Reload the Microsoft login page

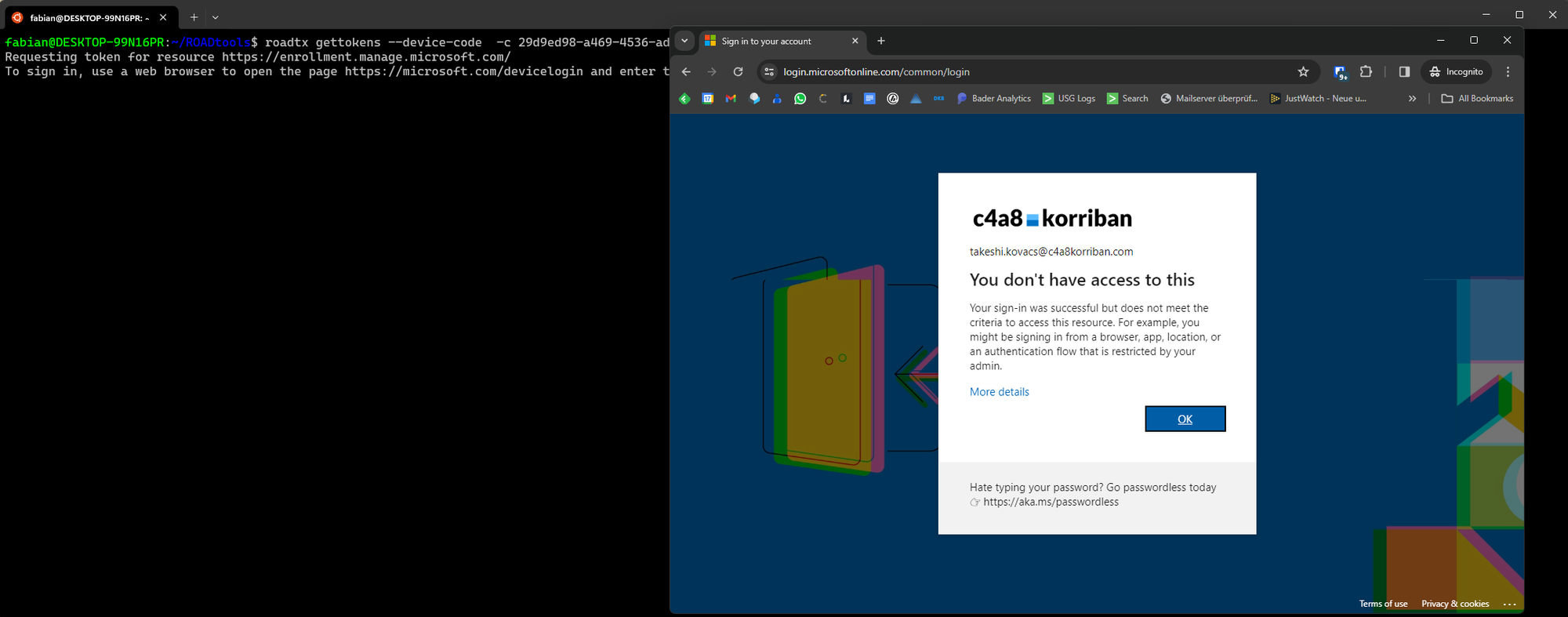(738, 71)
